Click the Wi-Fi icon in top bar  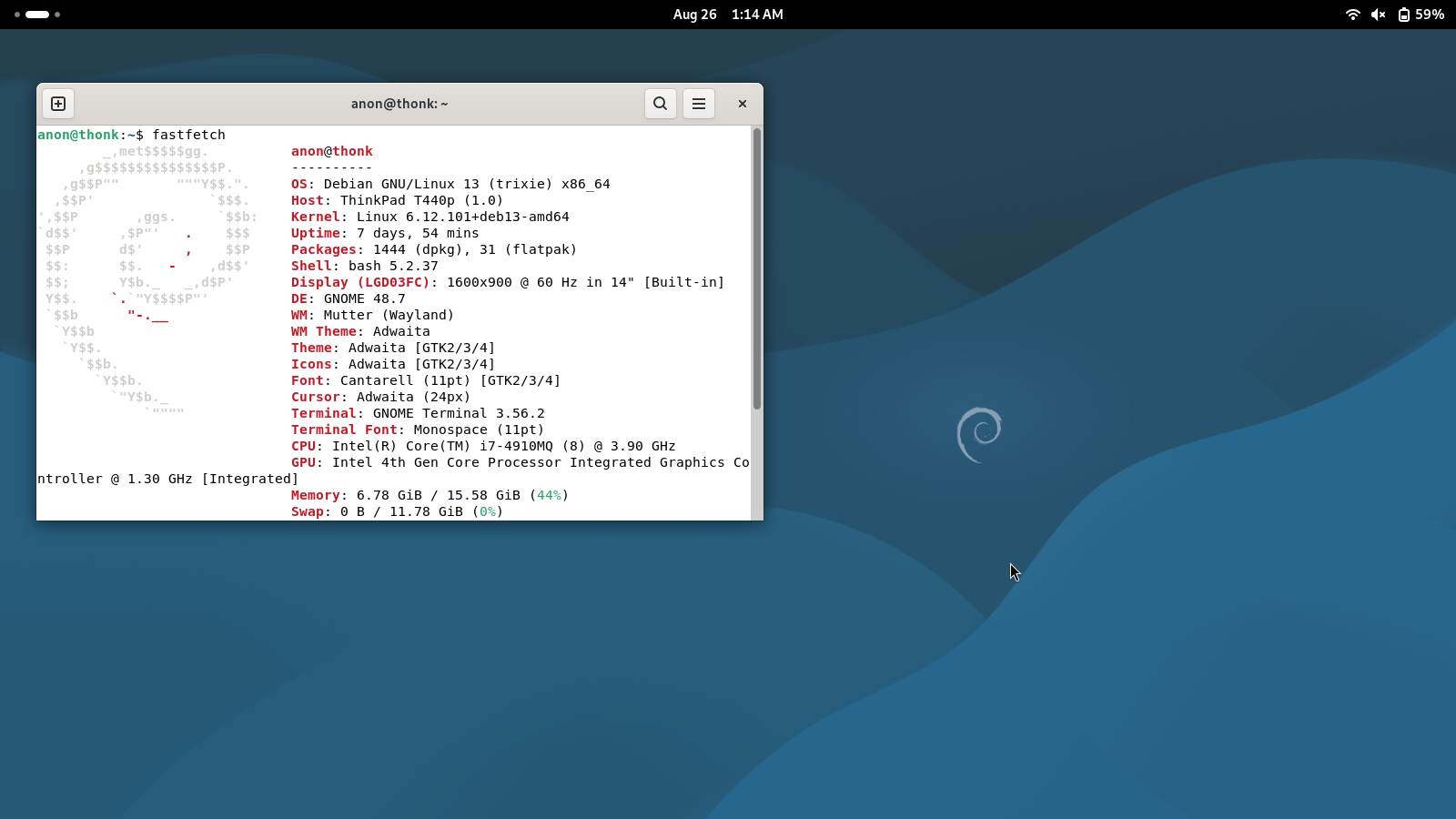(x=1353, y=15)
